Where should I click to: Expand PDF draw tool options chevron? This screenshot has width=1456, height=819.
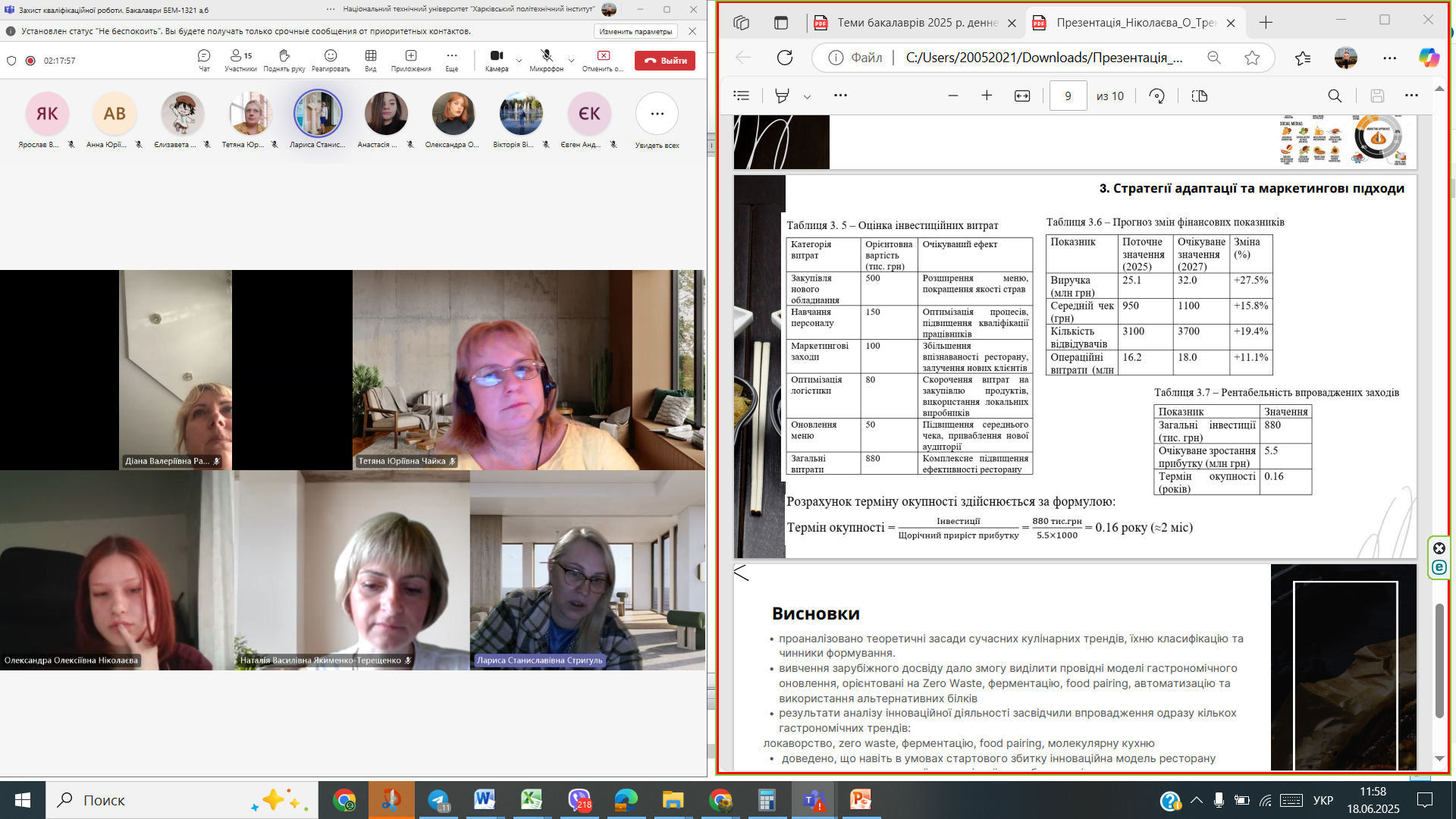(807, 96)
